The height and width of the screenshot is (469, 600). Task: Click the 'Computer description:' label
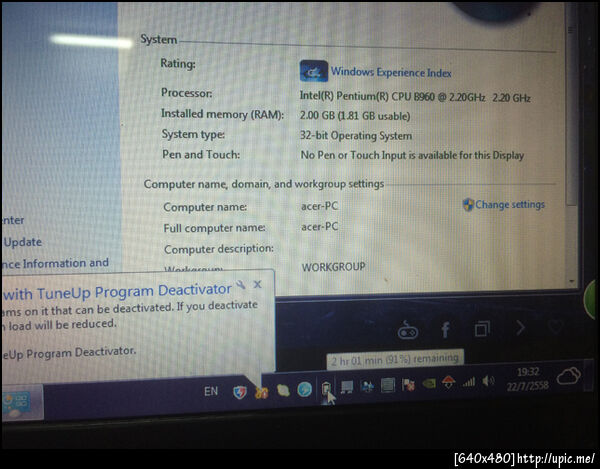point(219,249)
